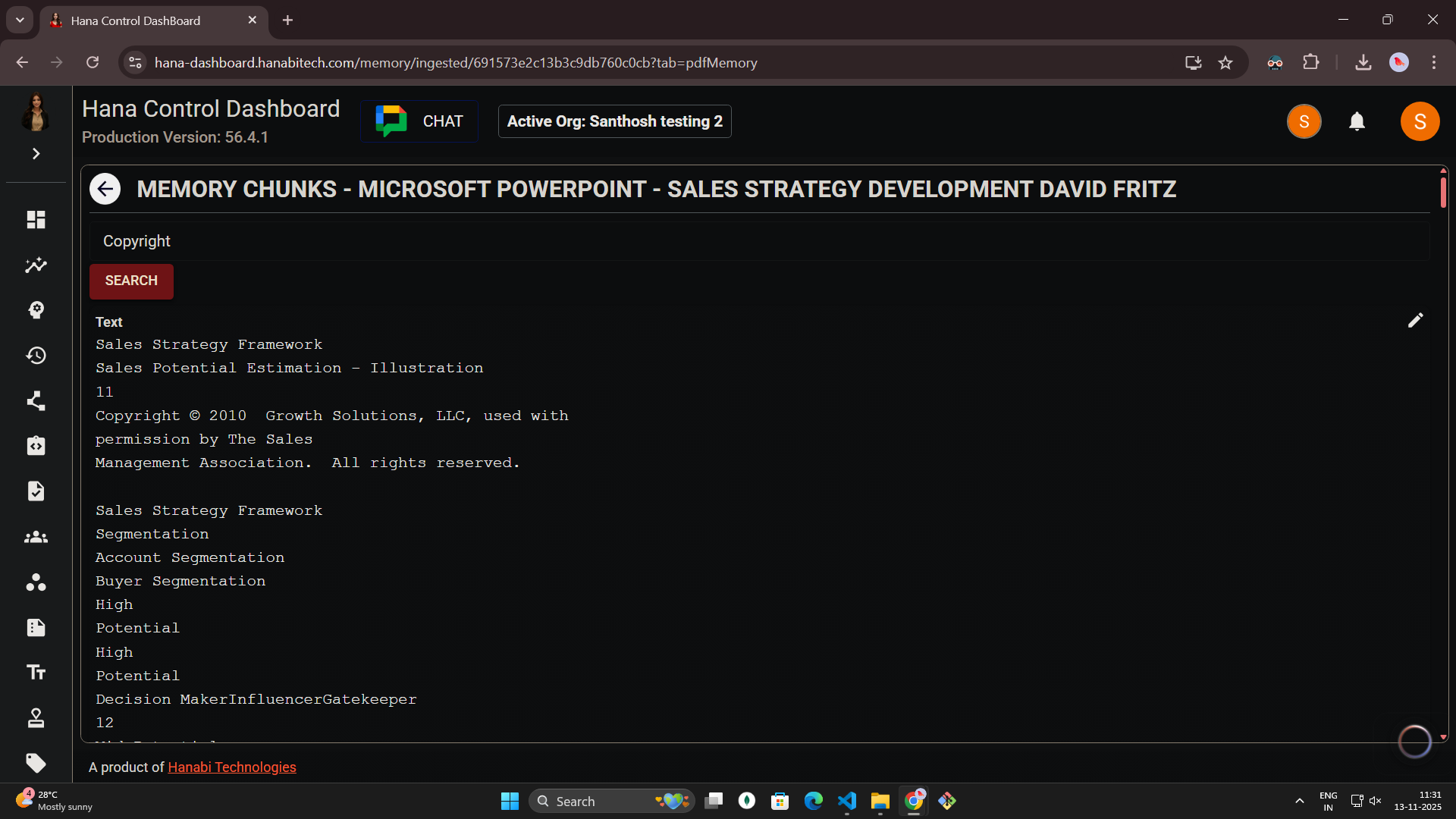This screenshot has width=1456, height=819.
Task: Go back using the arrow beside Memory Chunks title
Action: (x=105, y=188)
